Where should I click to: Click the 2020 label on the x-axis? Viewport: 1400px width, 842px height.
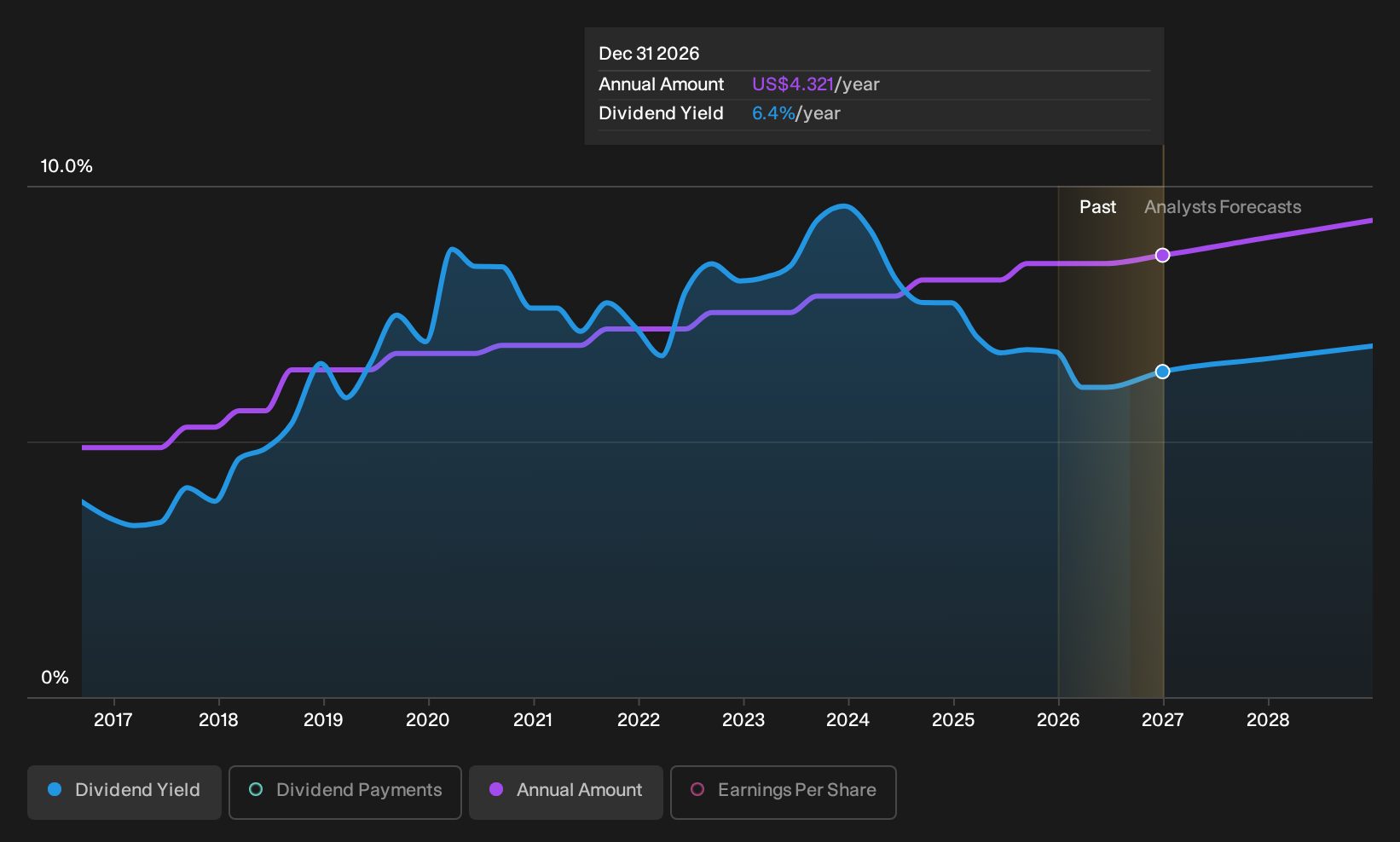427,720
